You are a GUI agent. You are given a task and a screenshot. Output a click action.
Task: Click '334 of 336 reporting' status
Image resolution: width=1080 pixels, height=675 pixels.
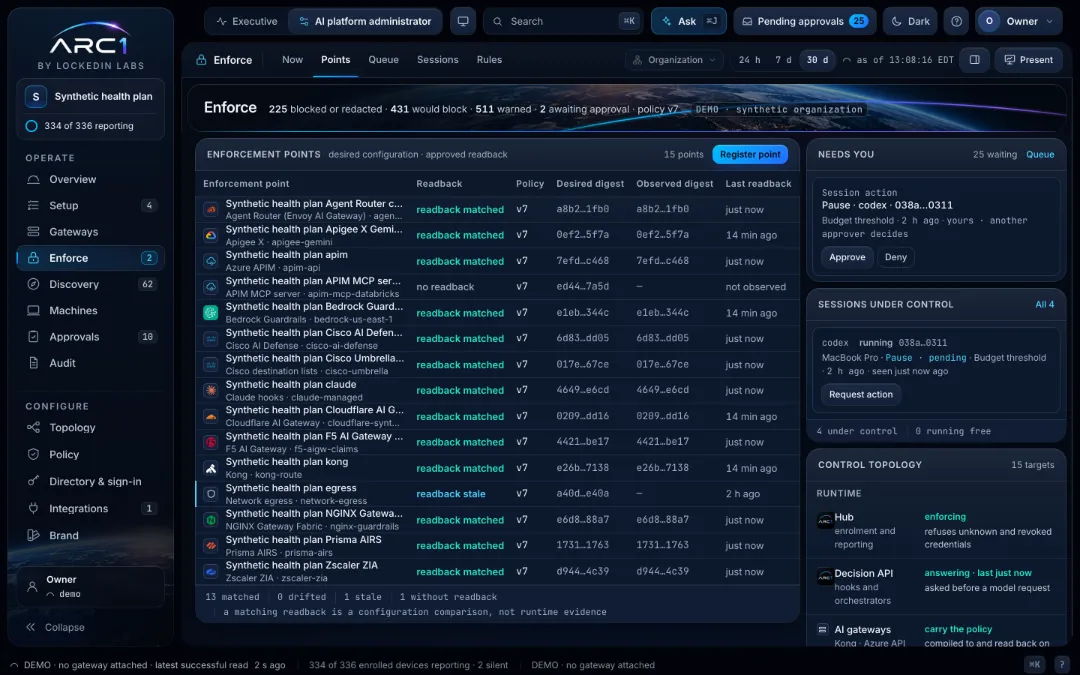[89, 126]
